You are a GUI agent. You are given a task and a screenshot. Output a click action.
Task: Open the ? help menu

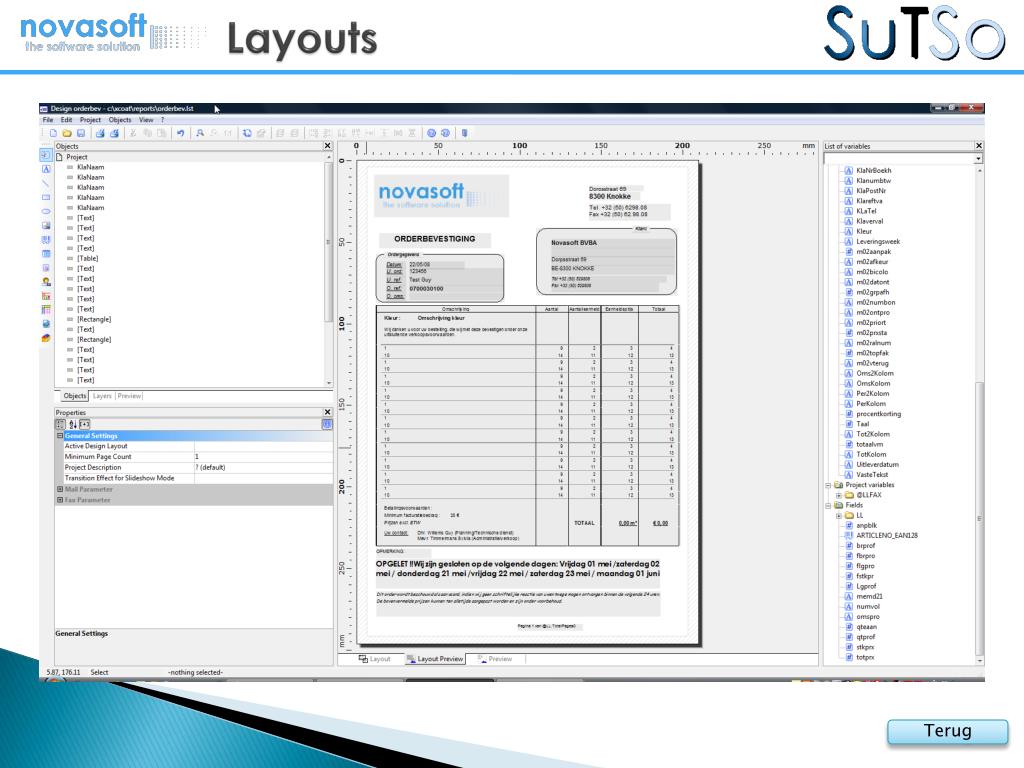(x=163, y=120)
